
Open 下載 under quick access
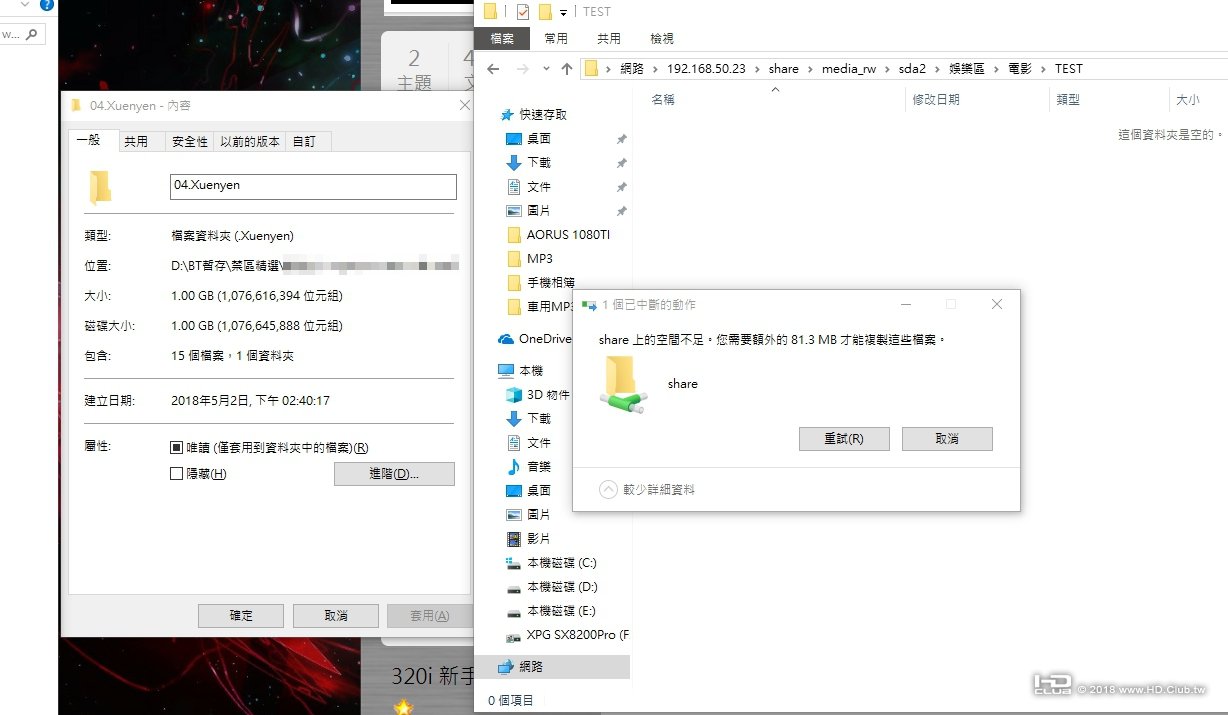click(x=539, y=163)
